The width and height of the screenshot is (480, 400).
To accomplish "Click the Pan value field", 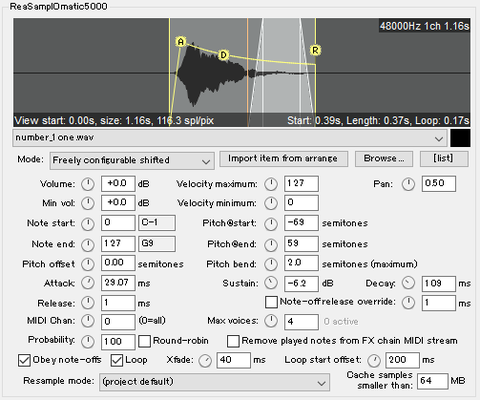I will pos(439,184).
